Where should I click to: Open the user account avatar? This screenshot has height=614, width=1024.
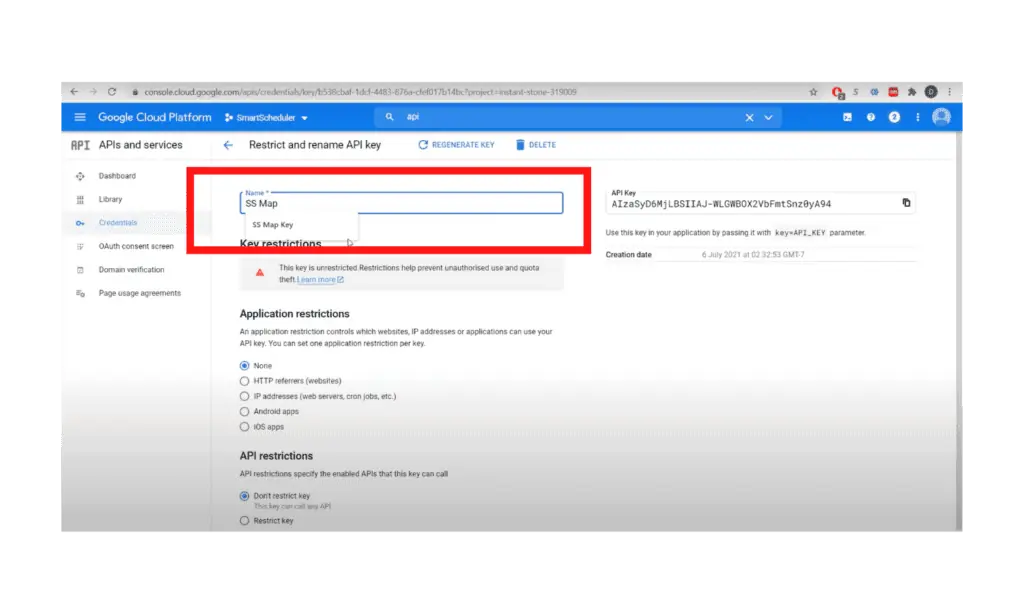(941, 118)
